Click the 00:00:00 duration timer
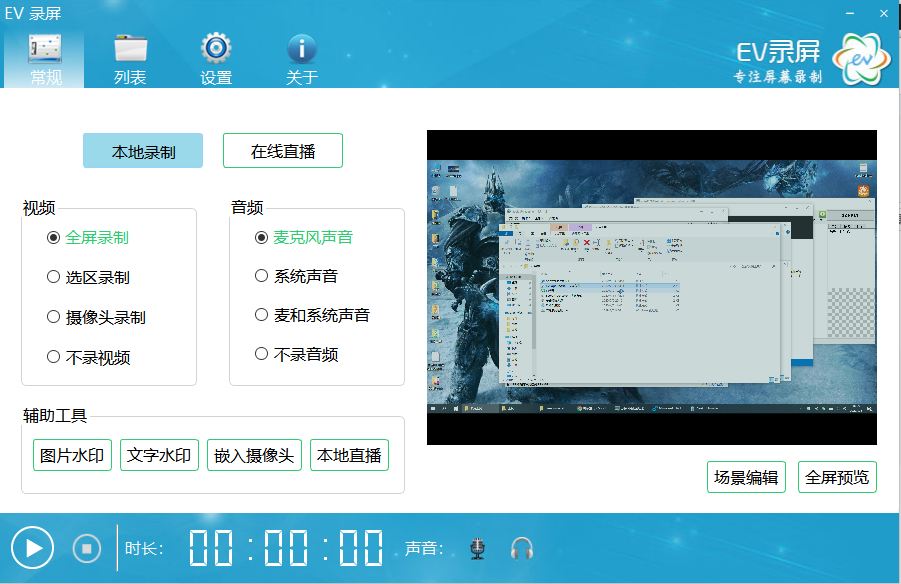Screen dimensions: 901x584 tap(286, 548)
